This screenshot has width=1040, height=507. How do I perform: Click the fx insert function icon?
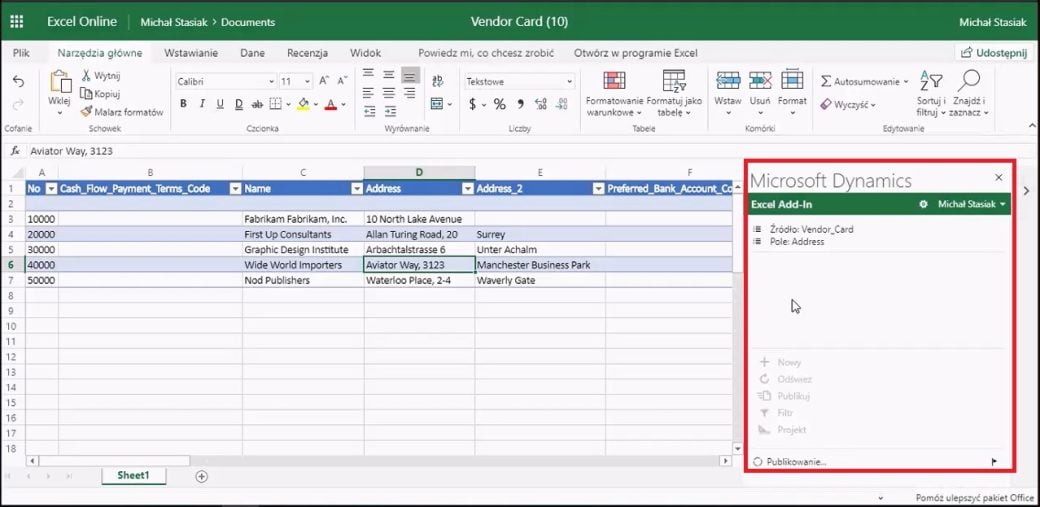pos(15,151)
